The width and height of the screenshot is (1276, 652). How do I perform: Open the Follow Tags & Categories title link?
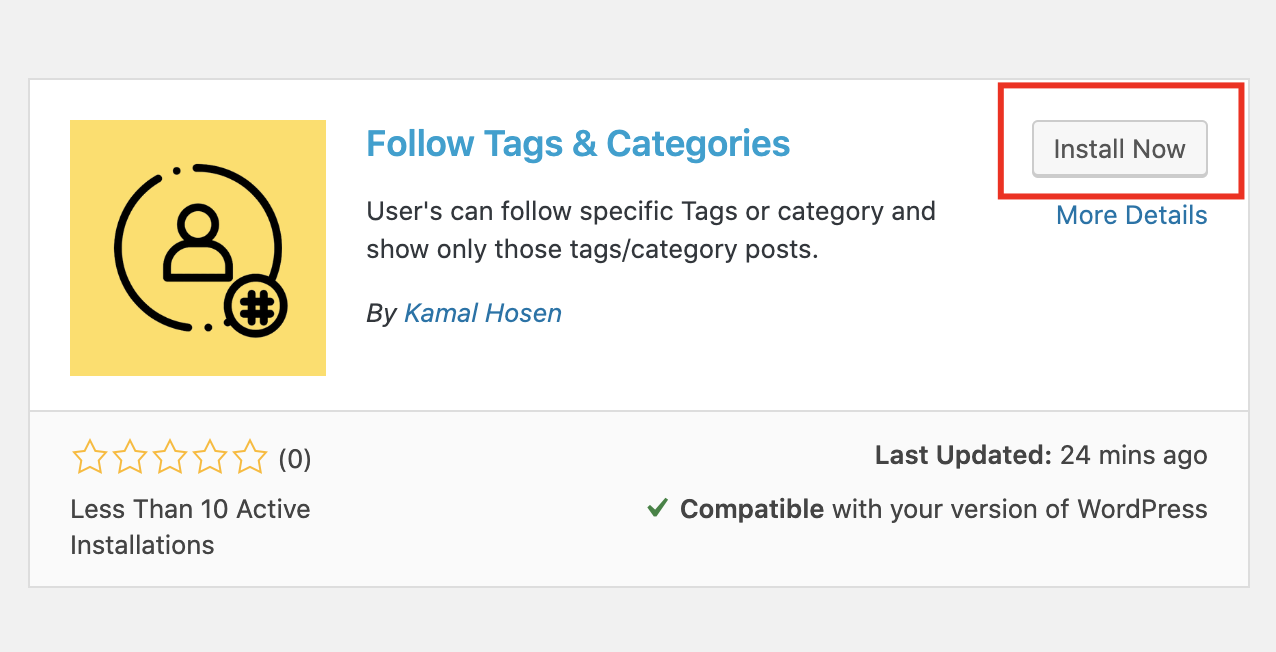578,144
